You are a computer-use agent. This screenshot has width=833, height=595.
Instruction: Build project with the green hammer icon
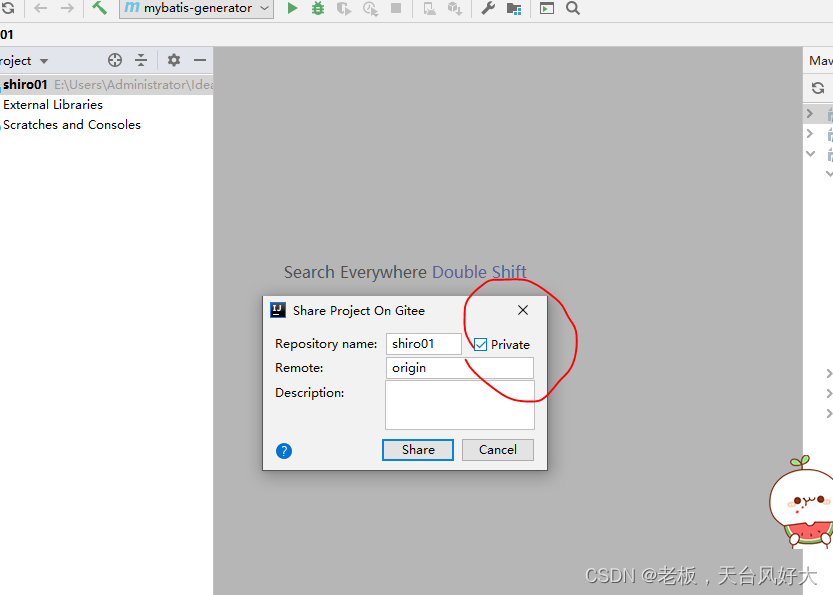coord(99,8)
